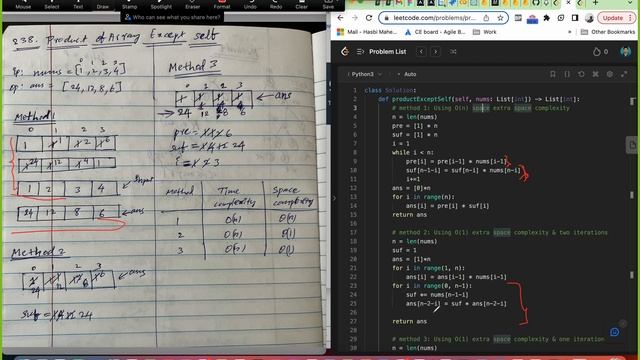
Task: Click the code line 'class Solution:'
Action: (391, 90)
